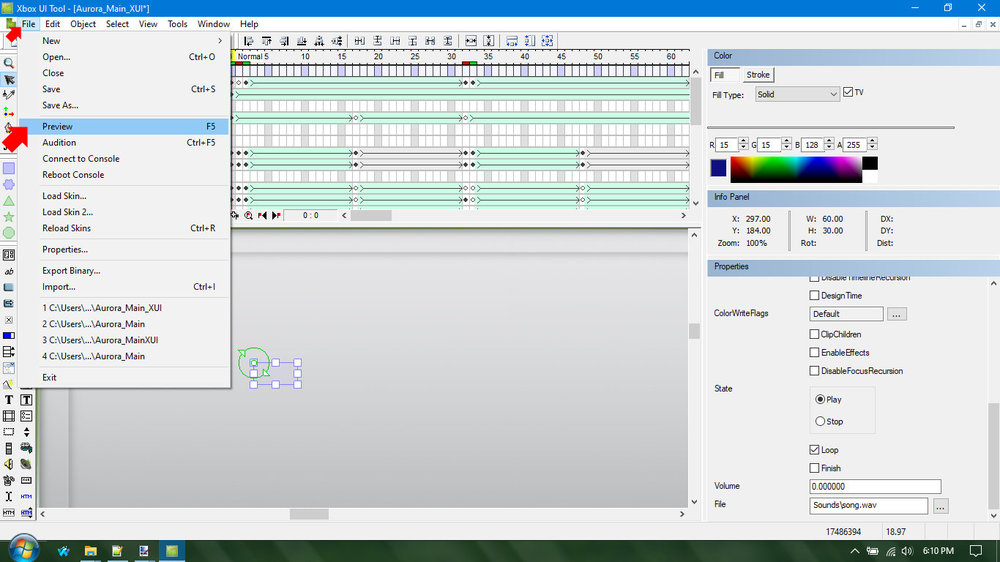Open the Fill Type dropdown
The height and width of the screenshot is (562, 1000).
(x=797, y=94)
